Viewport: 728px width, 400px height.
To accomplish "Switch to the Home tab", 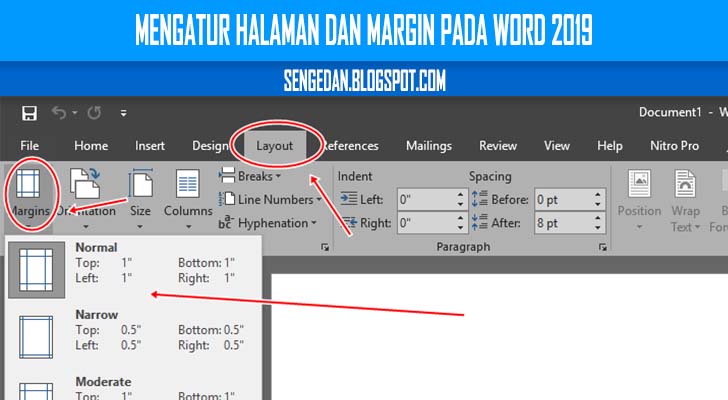I will click(x=91, y=146).
